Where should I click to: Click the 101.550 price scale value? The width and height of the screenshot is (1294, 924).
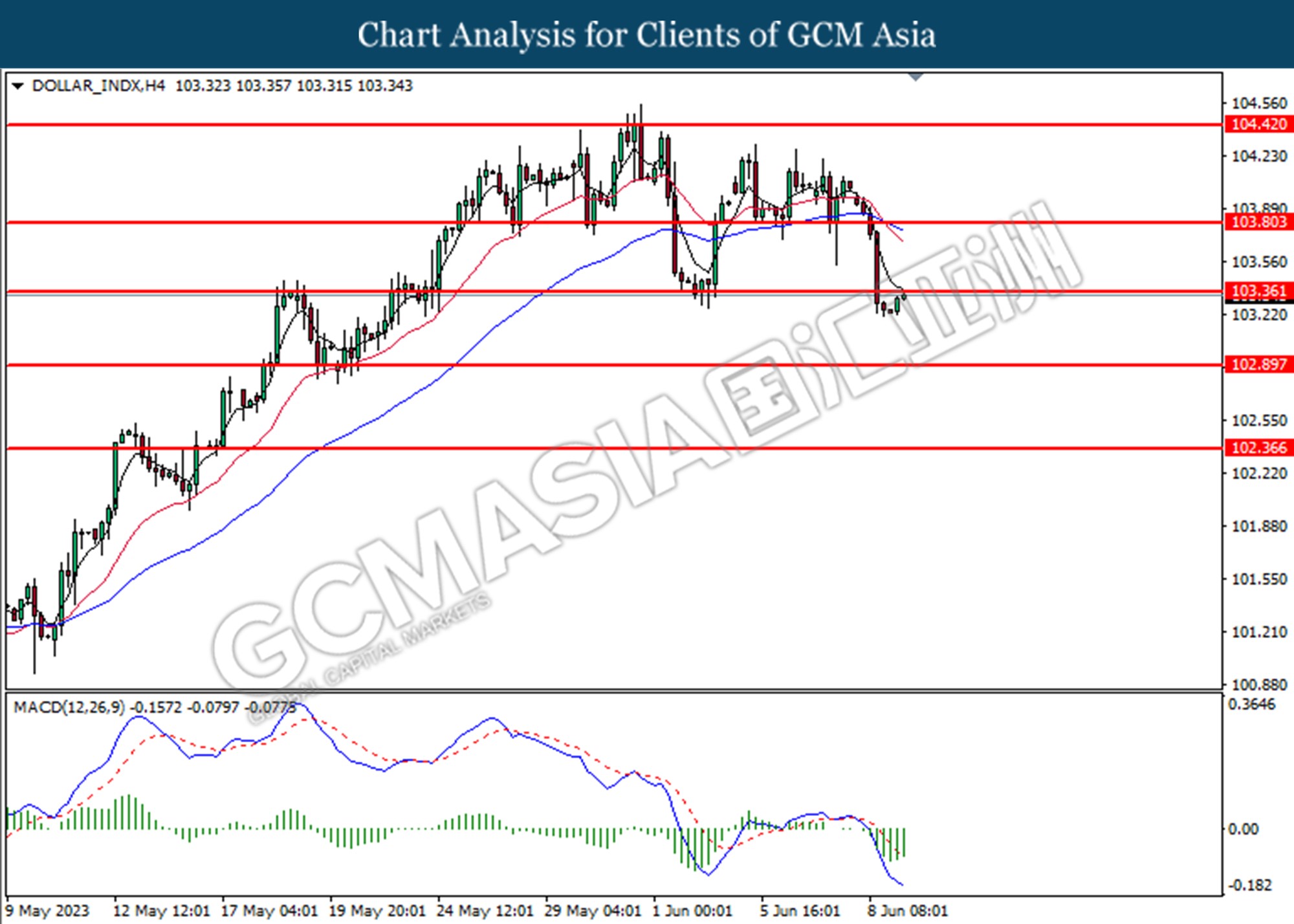[x=1259, y=579]
